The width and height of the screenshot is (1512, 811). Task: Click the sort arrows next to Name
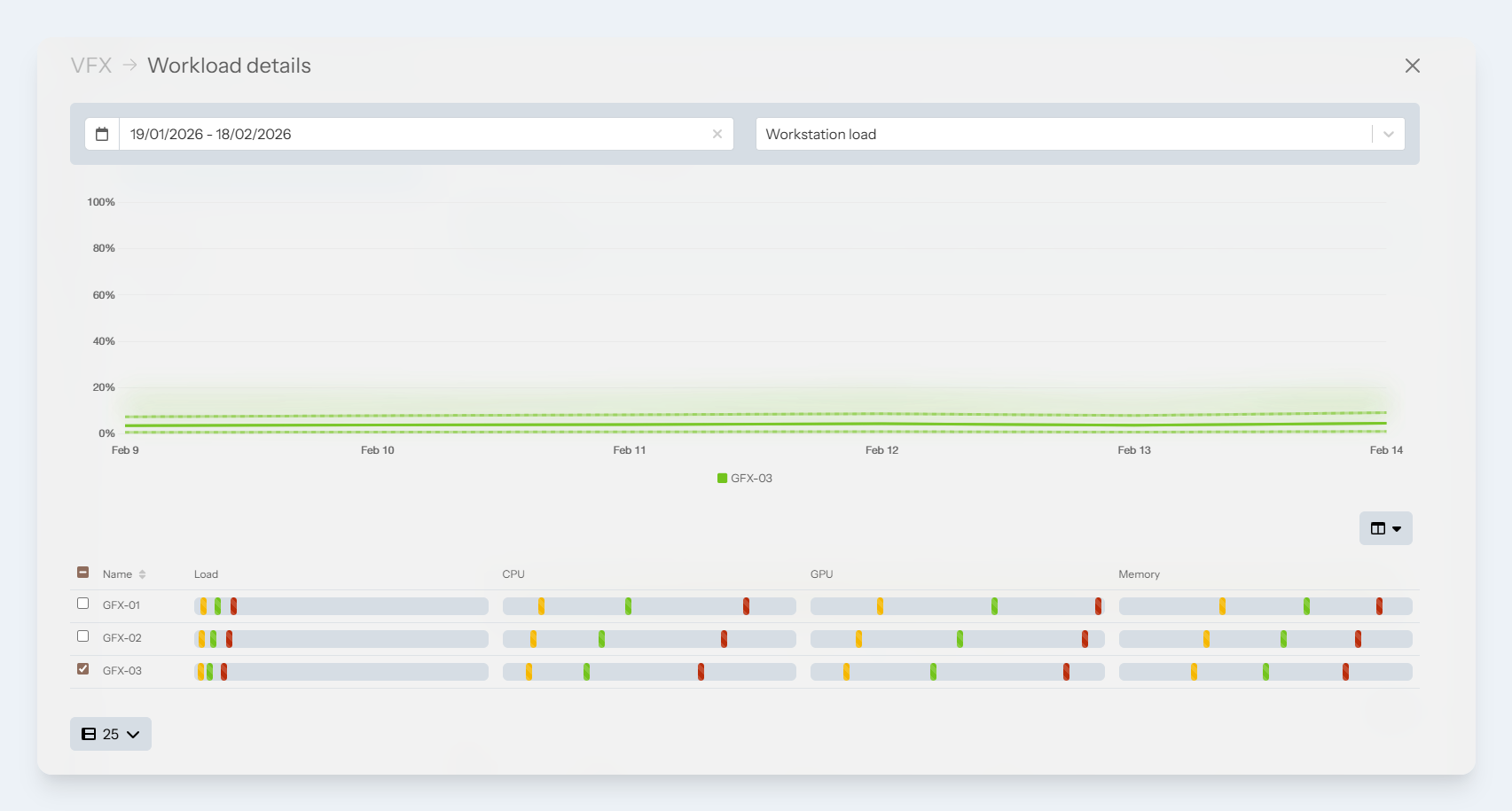142,574
